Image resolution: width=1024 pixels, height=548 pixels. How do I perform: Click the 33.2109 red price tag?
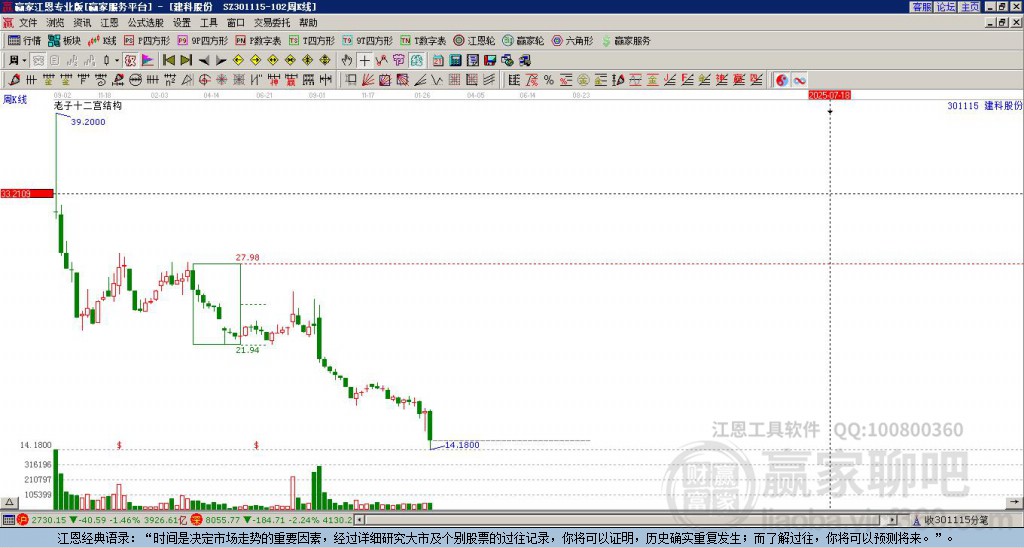pyautogui.click(x=27, y=193)
